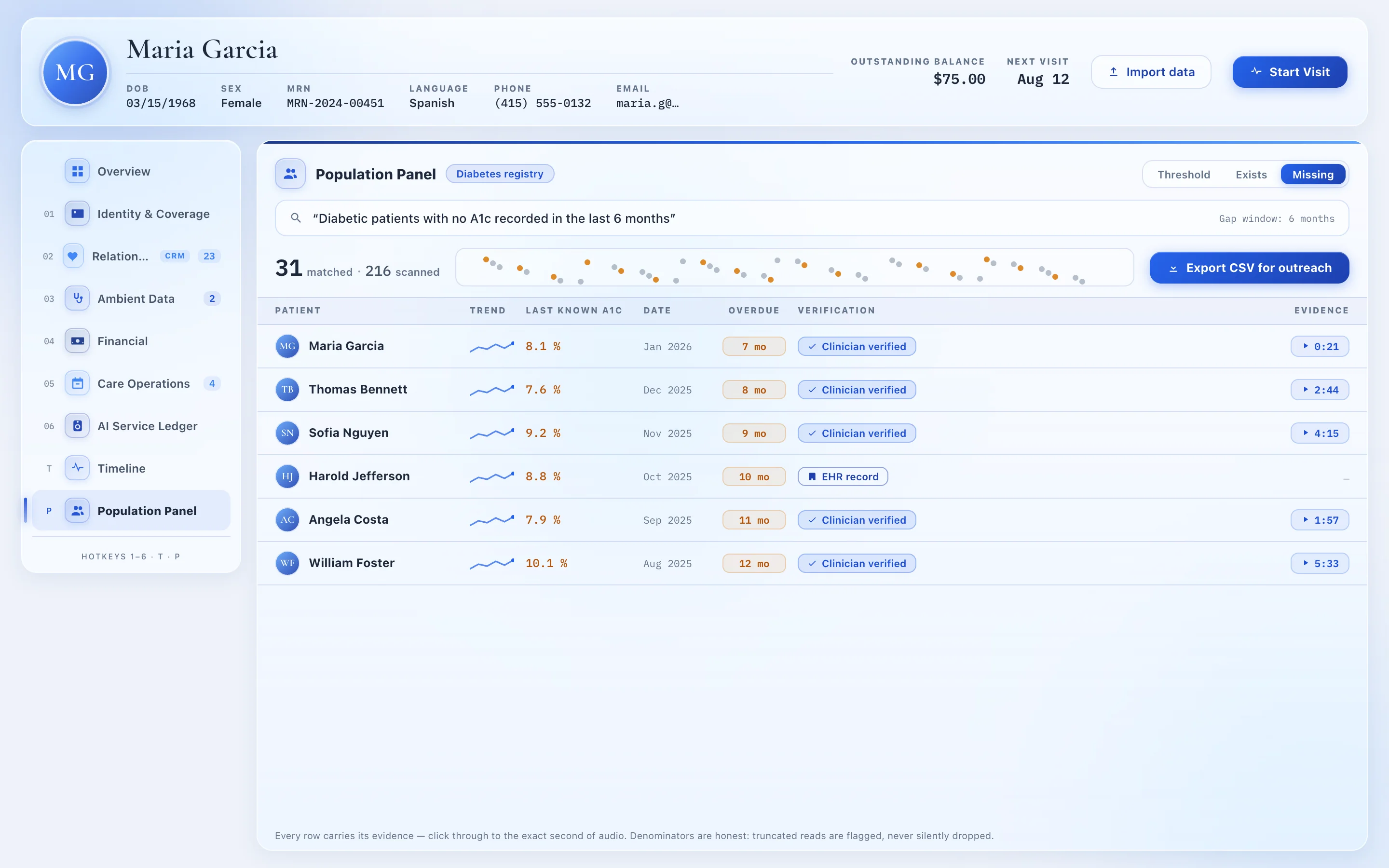Click the 7 mo overdue pill
This screenshot has height=868, width=1389.
[754, 346]
